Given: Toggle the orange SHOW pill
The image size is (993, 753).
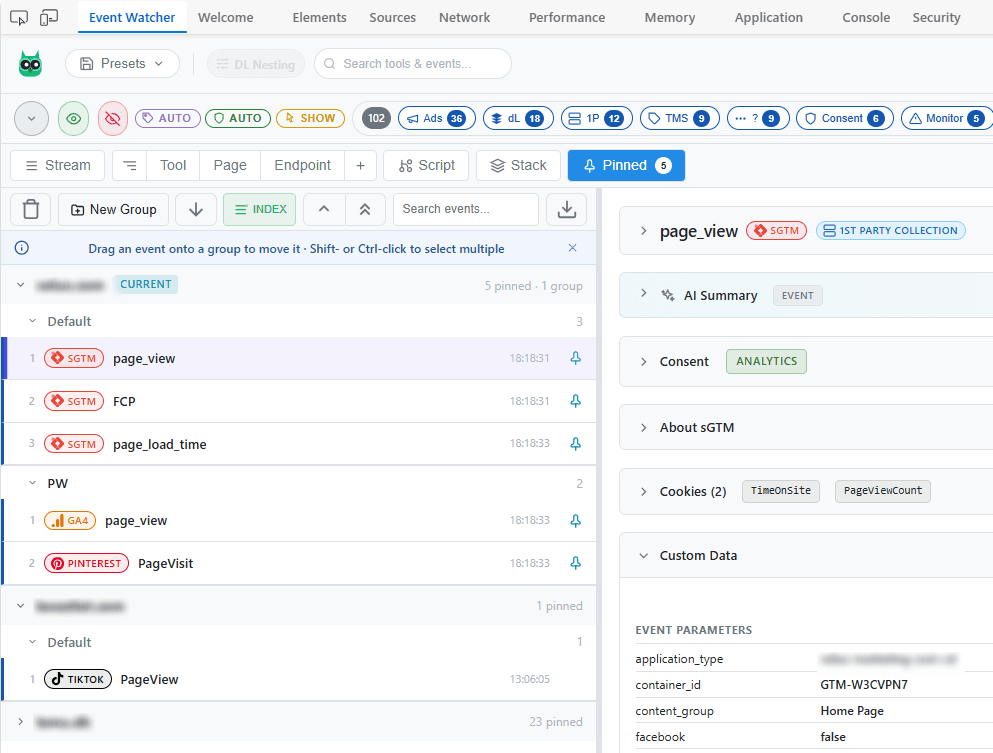Looking at the screenshot, I should tap(310, 118).
